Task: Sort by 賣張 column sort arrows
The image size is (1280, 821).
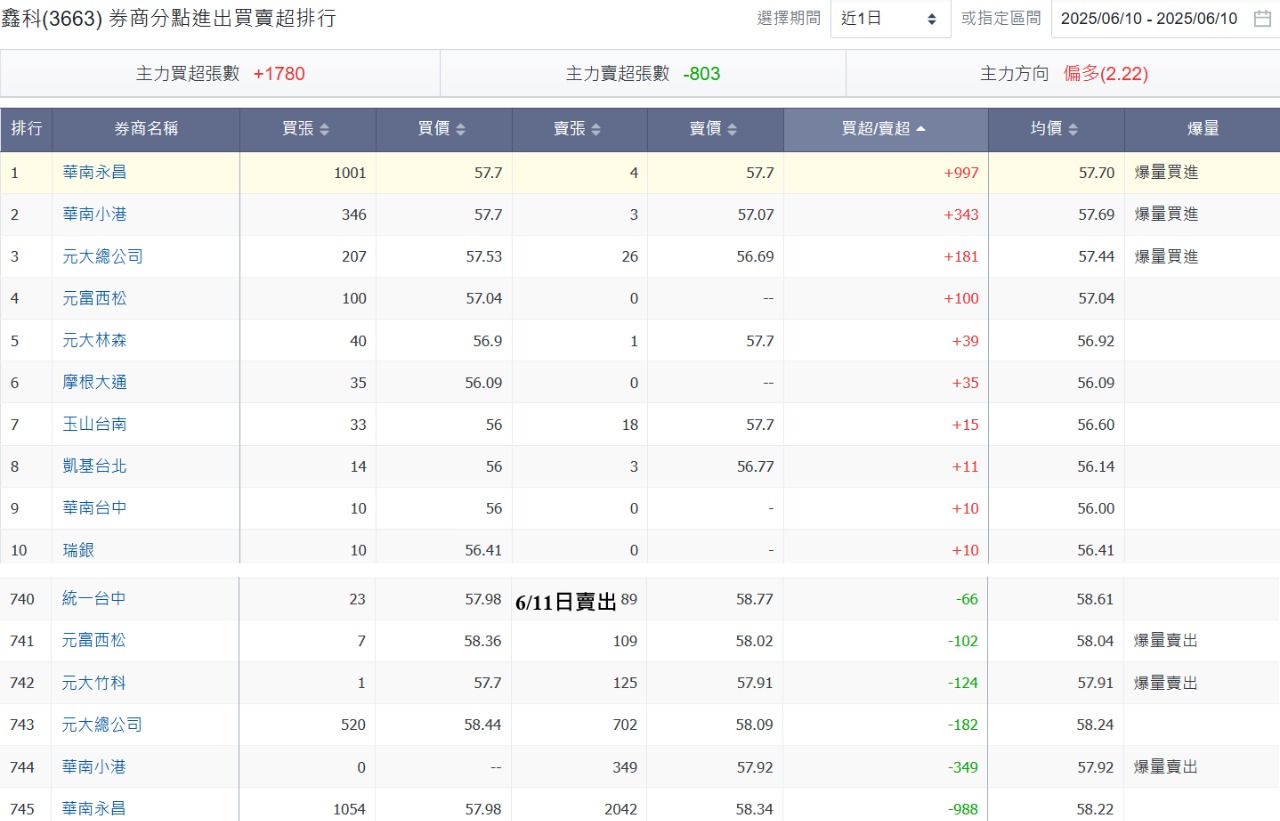Action: coord(596,129)
